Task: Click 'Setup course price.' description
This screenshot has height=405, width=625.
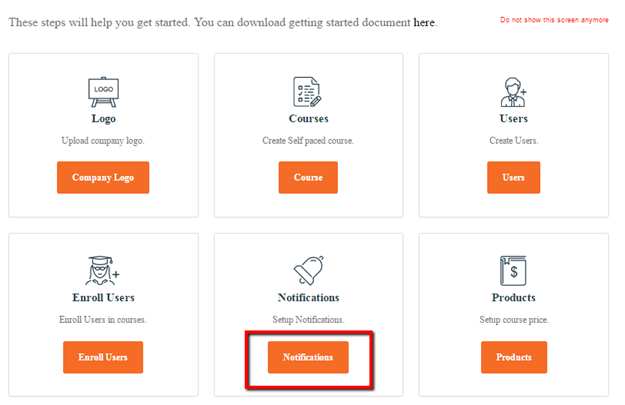Action: tap(514, 320)
